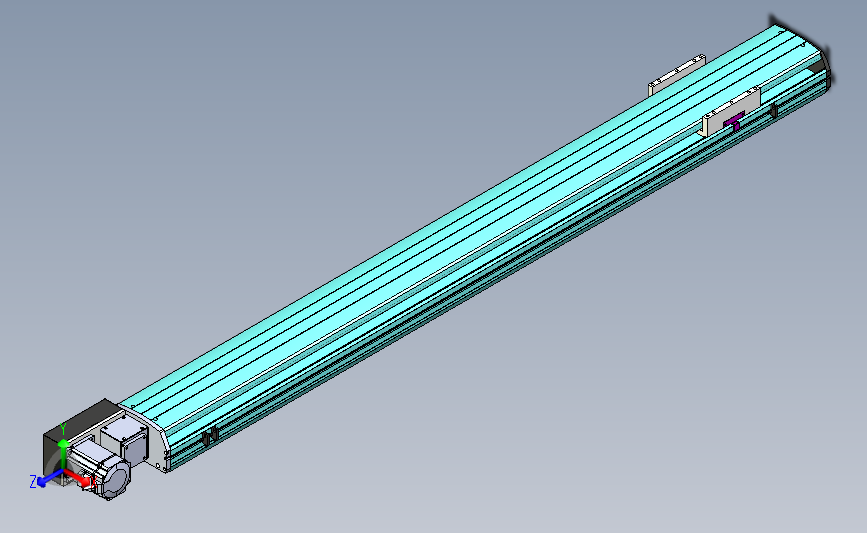Click the green Y axis arrow of triad
867x533 pixels.
[x=63, y=454]
